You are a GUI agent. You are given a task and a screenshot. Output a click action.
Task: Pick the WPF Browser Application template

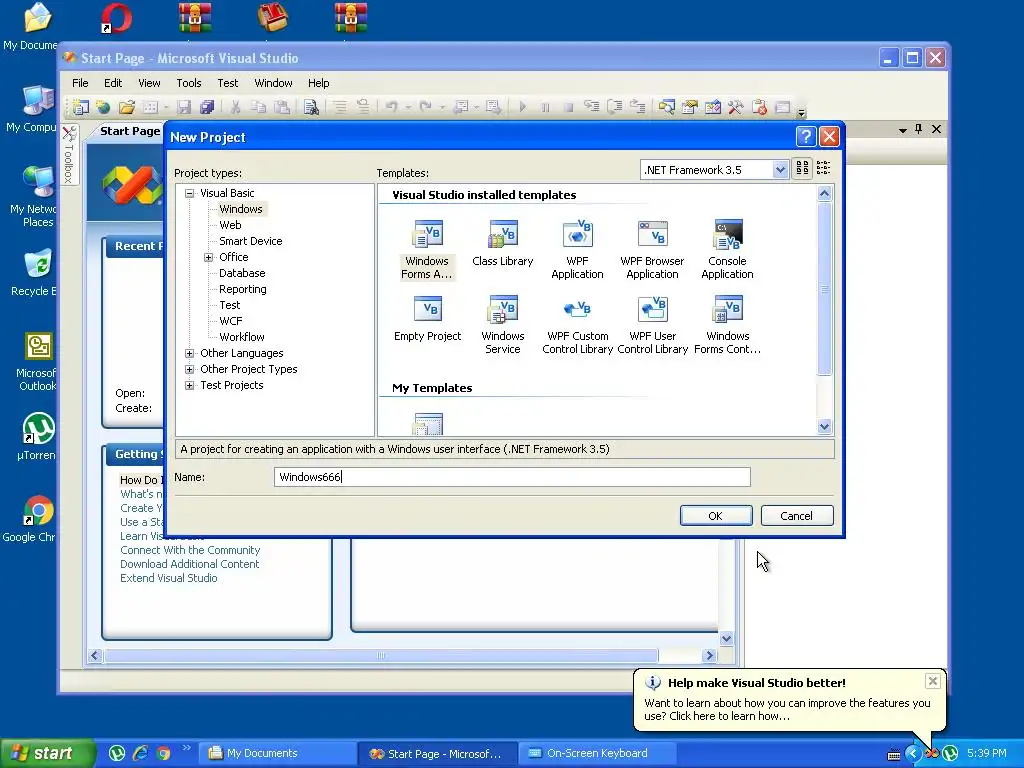point(652,249)
